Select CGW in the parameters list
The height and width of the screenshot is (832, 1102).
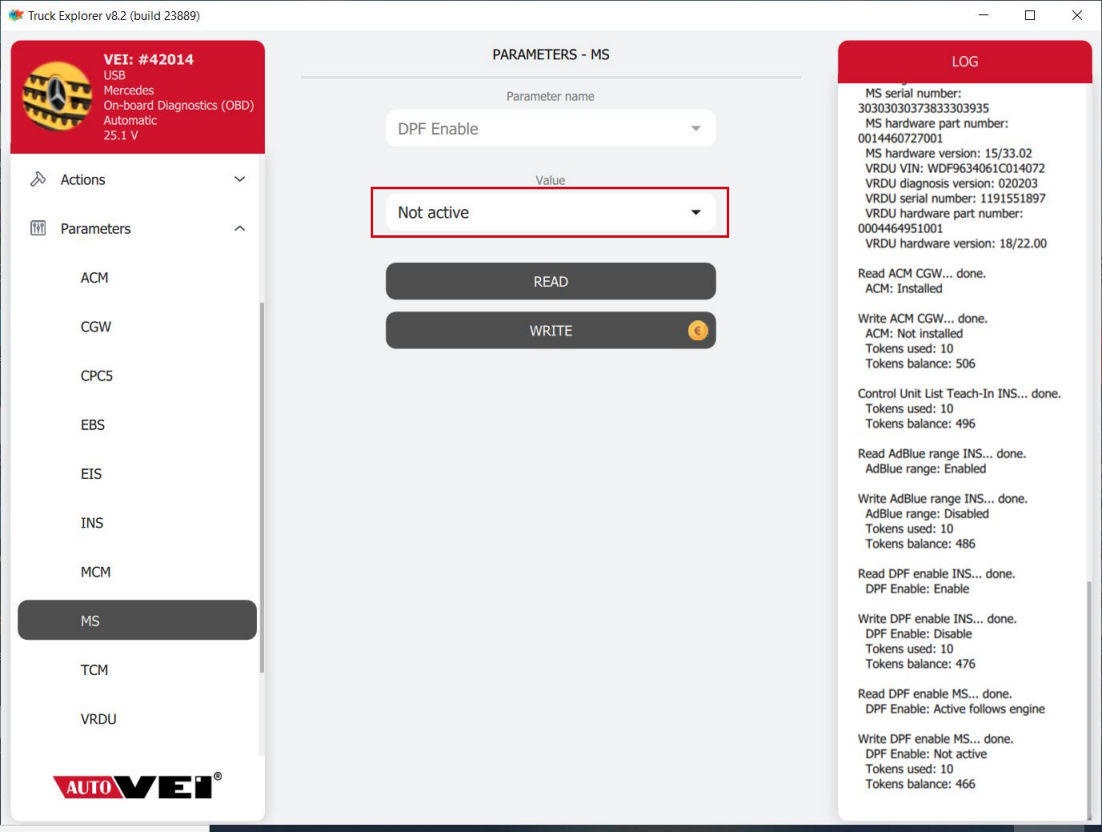click(x=96, y=327)
